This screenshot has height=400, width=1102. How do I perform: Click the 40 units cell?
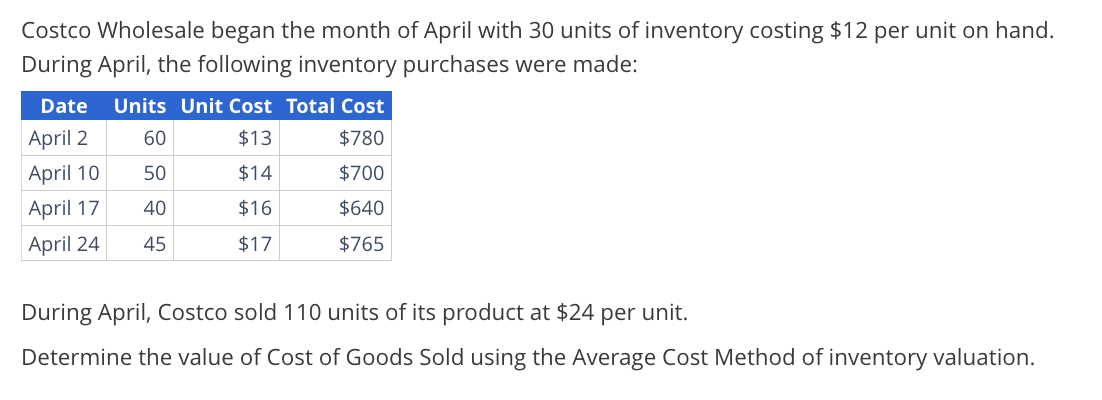point(140,208)
